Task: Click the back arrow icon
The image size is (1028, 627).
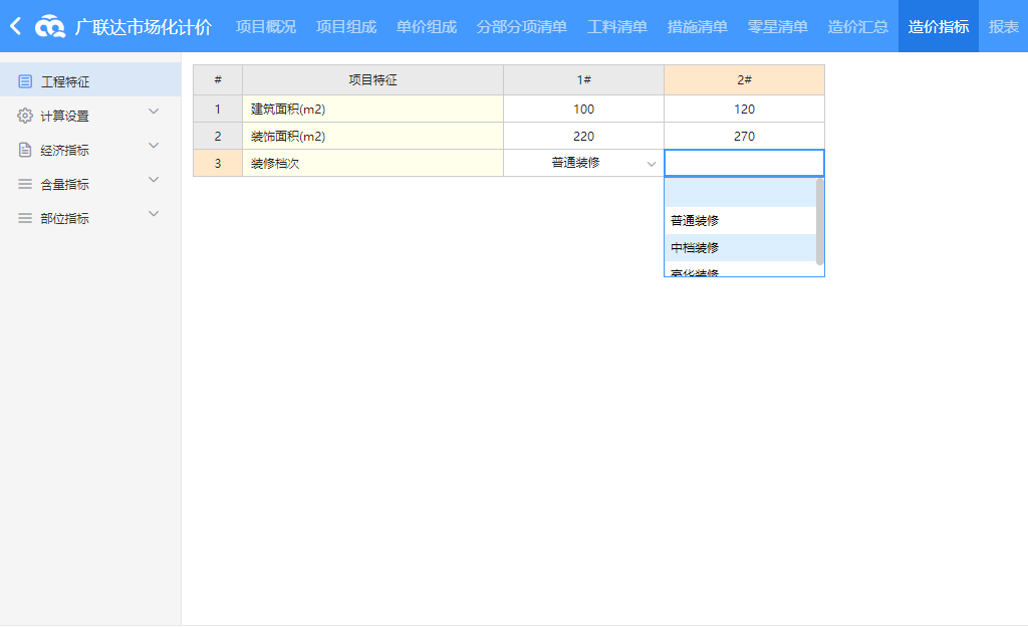Action: point(15,26)
